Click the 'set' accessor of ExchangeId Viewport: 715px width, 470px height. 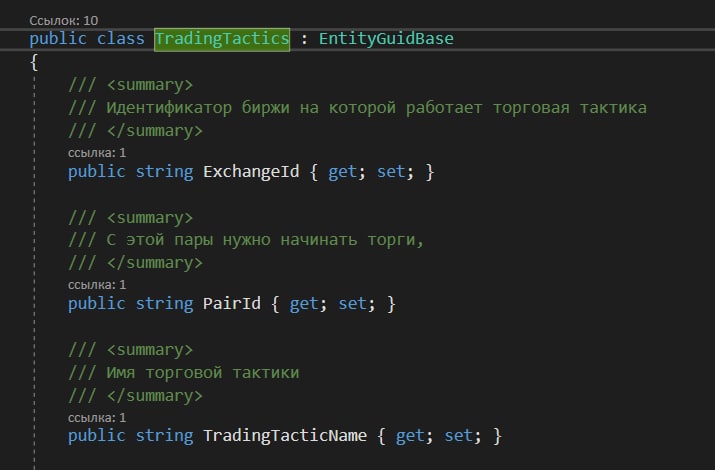point(391,172)
